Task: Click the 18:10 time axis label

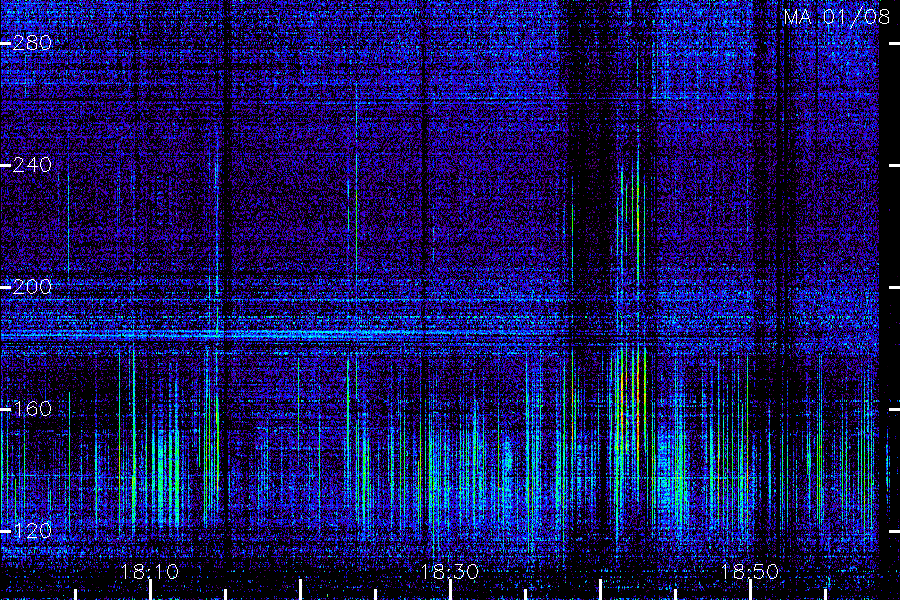Action: click(150, 572)
